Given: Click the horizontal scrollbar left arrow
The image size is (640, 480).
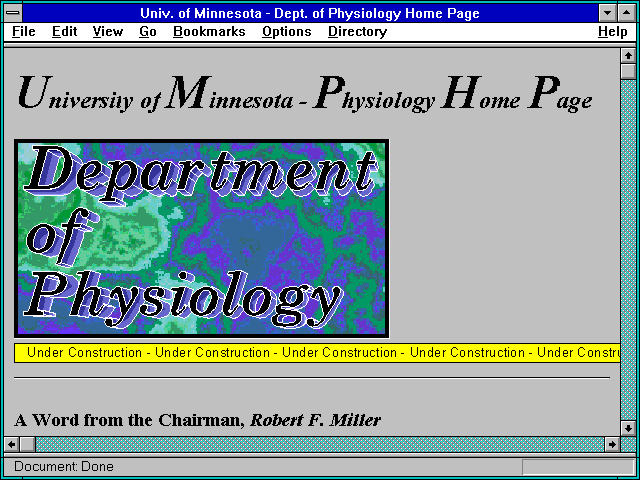Looking at the screenshot, I should pos(11,444).
